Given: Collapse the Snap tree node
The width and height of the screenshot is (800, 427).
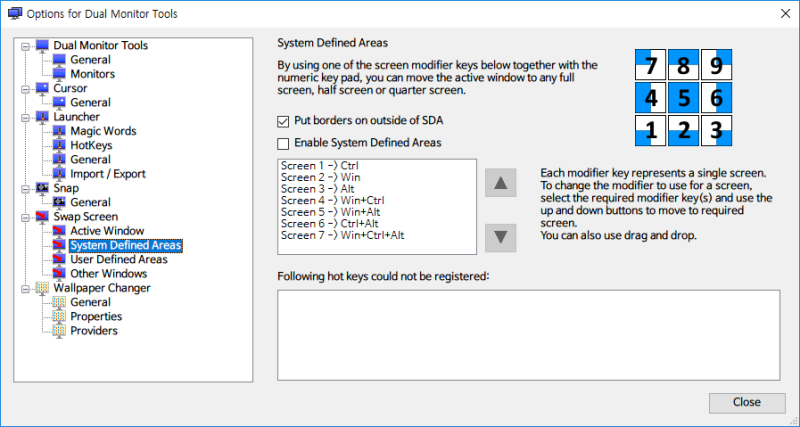Looking at the screenshot, I should [25, 189].
